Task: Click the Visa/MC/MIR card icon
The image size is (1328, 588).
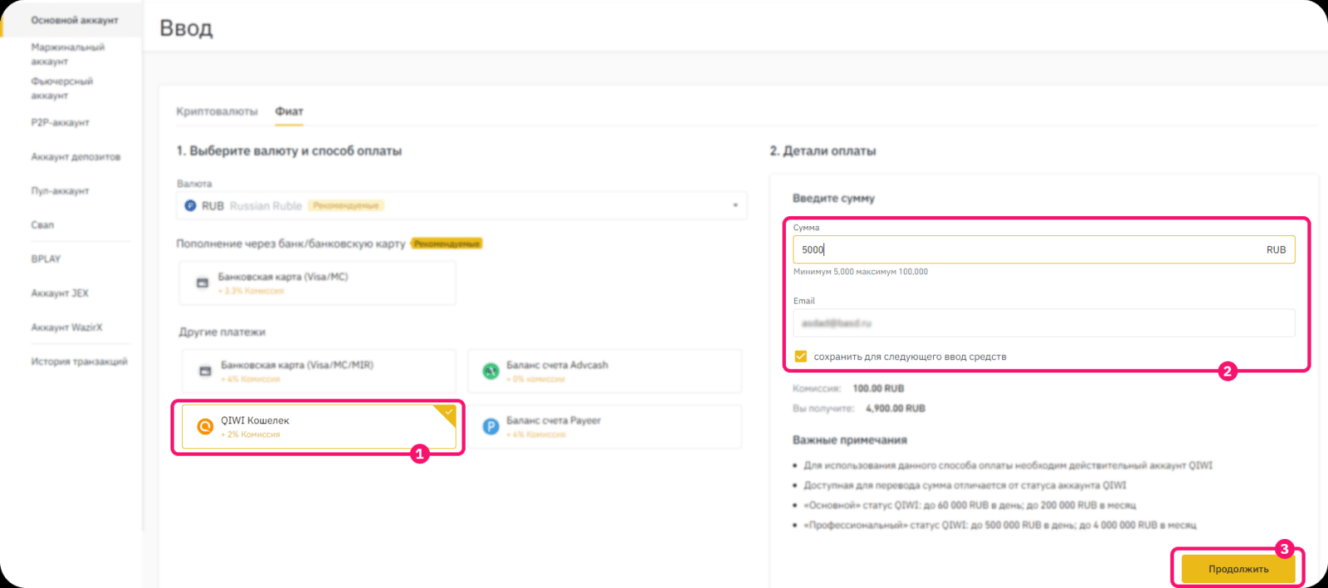Action: 205,371
